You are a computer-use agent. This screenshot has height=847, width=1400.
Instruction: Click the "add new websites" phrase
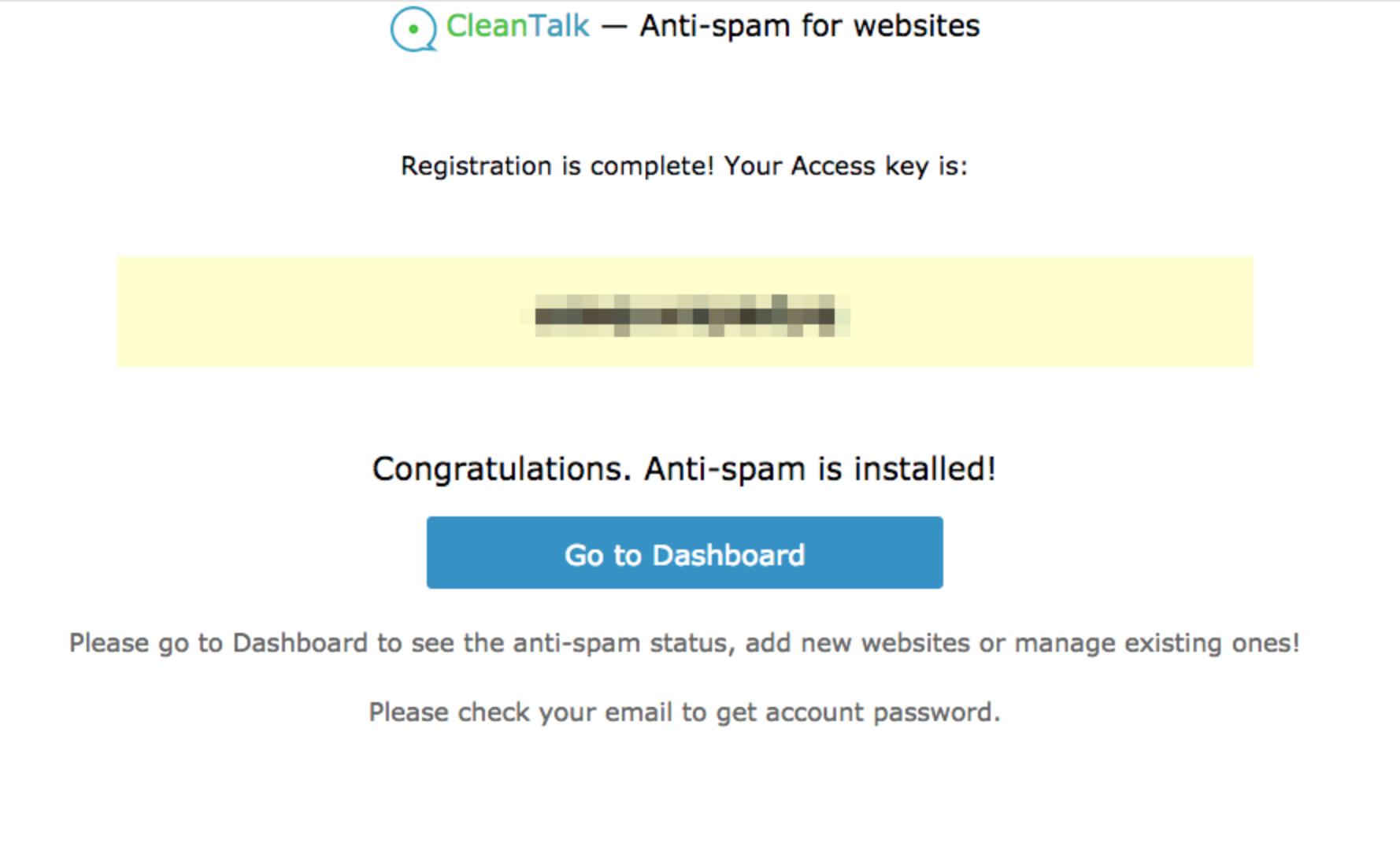(857, 643)
